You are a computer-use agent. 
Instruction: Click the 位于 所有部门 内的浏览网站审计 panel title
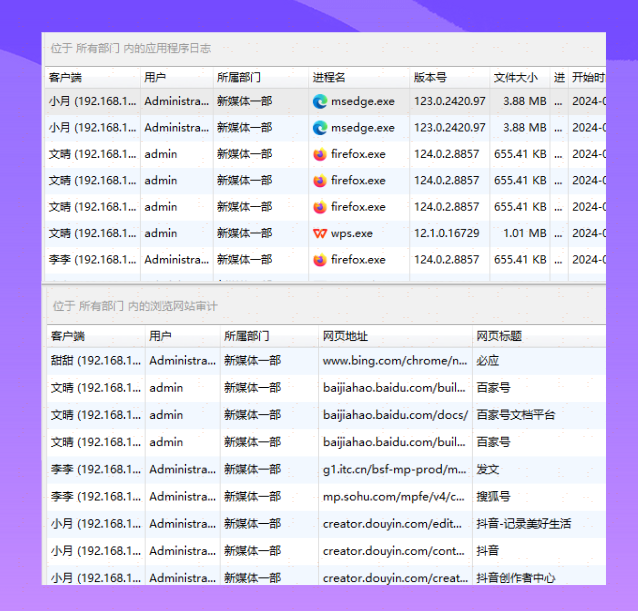(135, 306)
